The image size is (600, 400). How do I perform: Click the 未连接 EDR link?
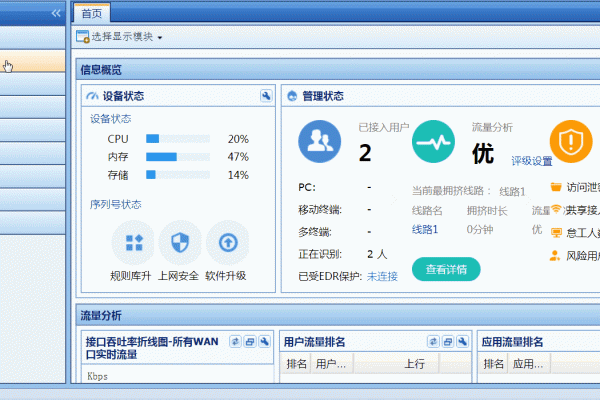point(382,276)
